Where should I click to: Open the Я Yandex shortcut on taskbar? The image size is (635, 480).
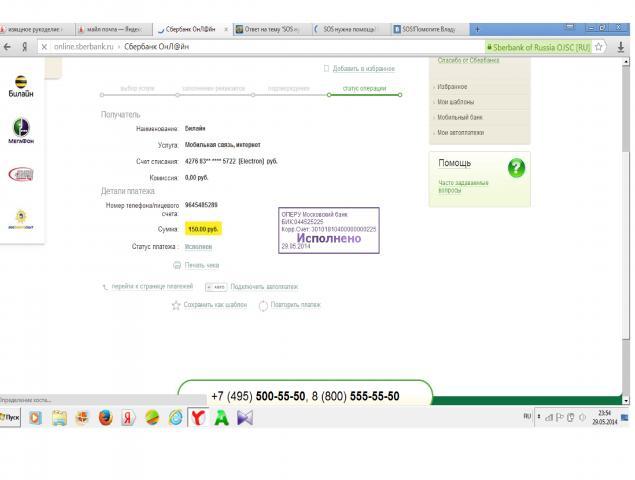tap(128, 418)
